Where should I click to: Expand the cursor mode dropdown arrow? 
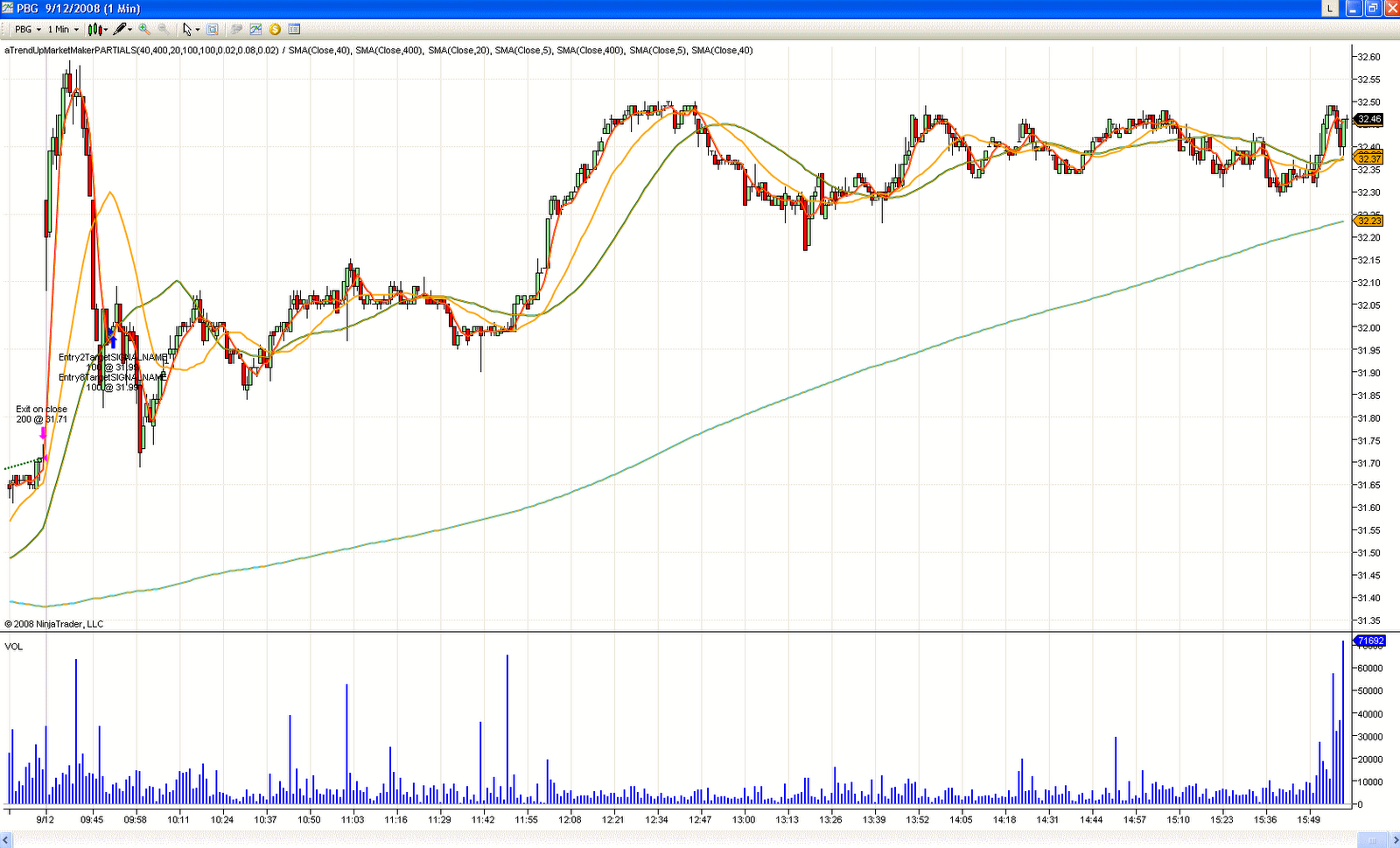pos(198,29)
